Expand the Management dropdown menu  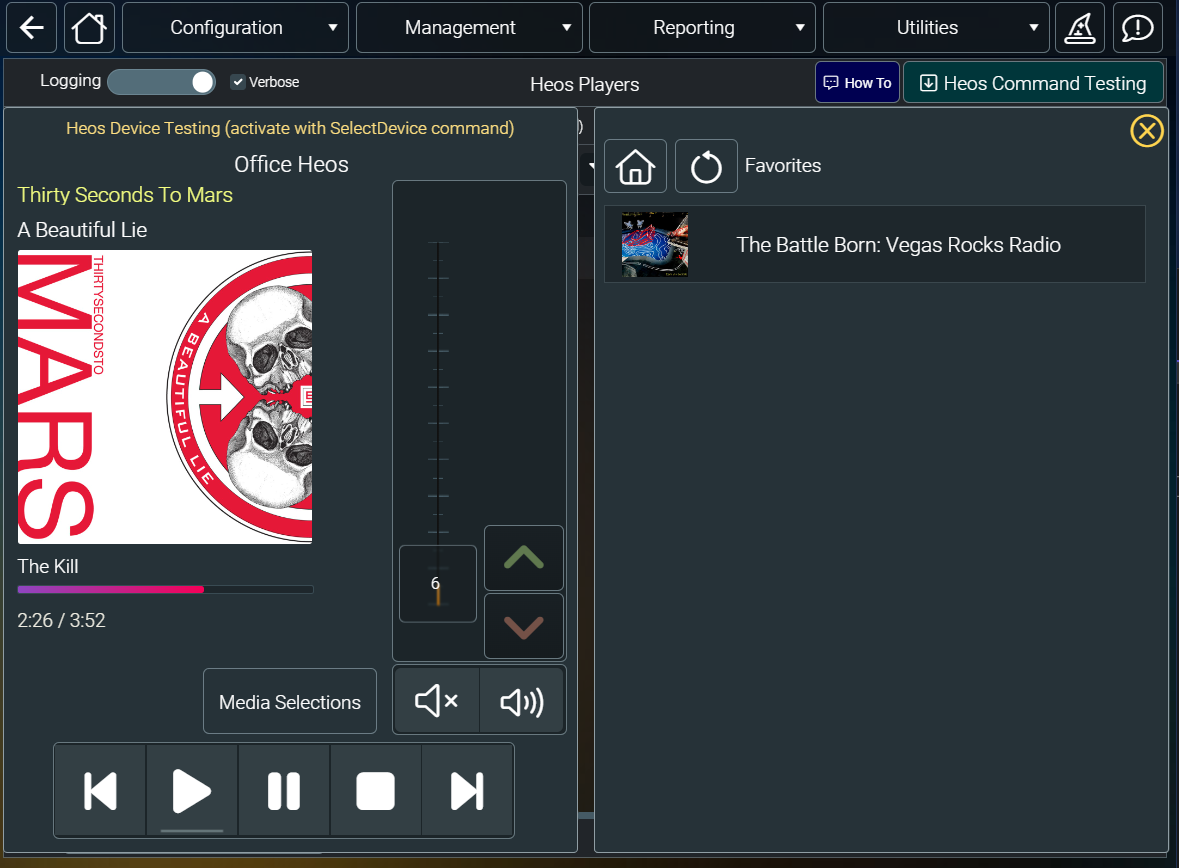click(x=469, y=28)
